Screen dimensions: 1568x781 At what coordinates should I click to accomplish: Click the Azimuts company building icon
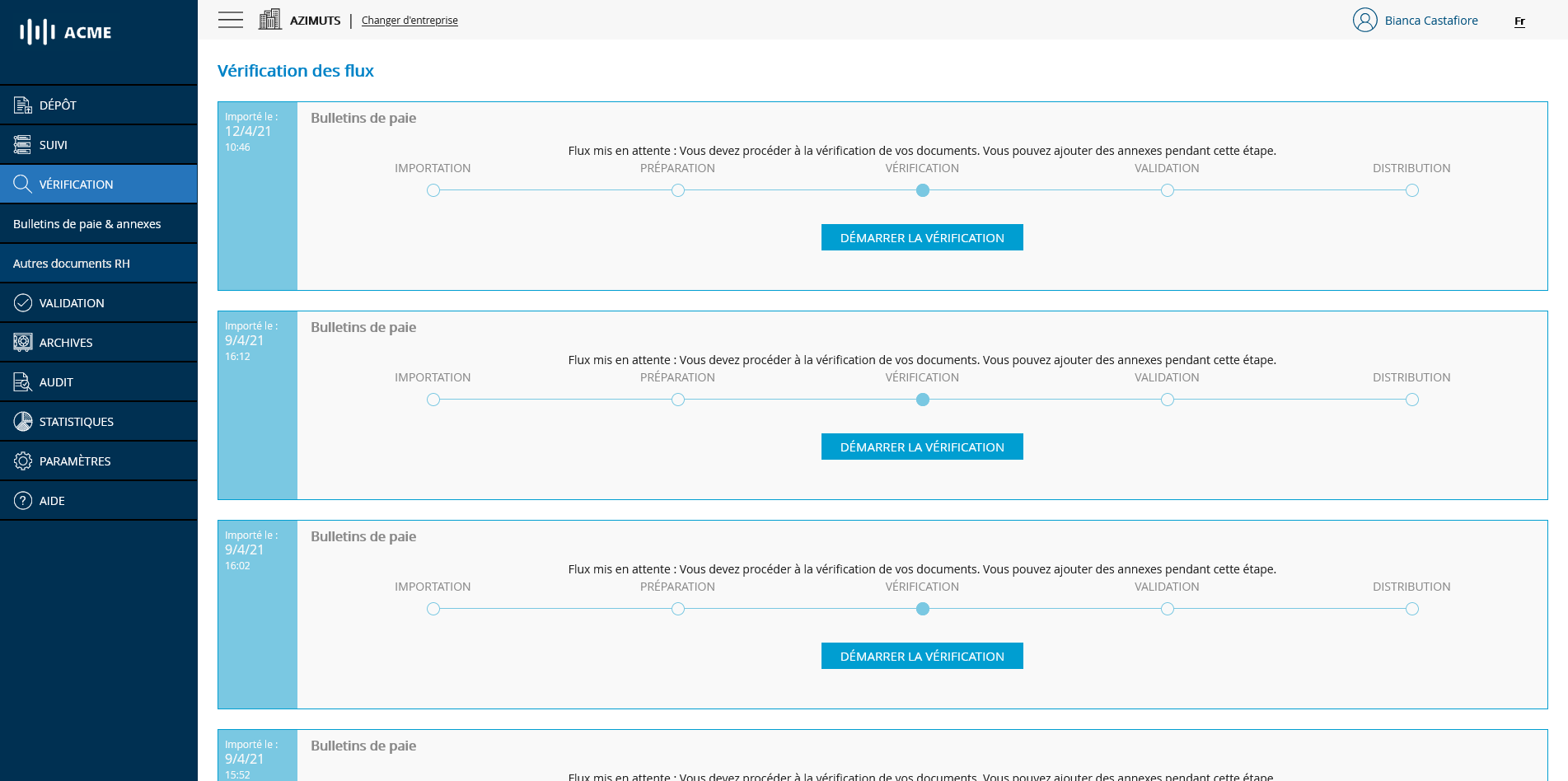click(269, 20)
